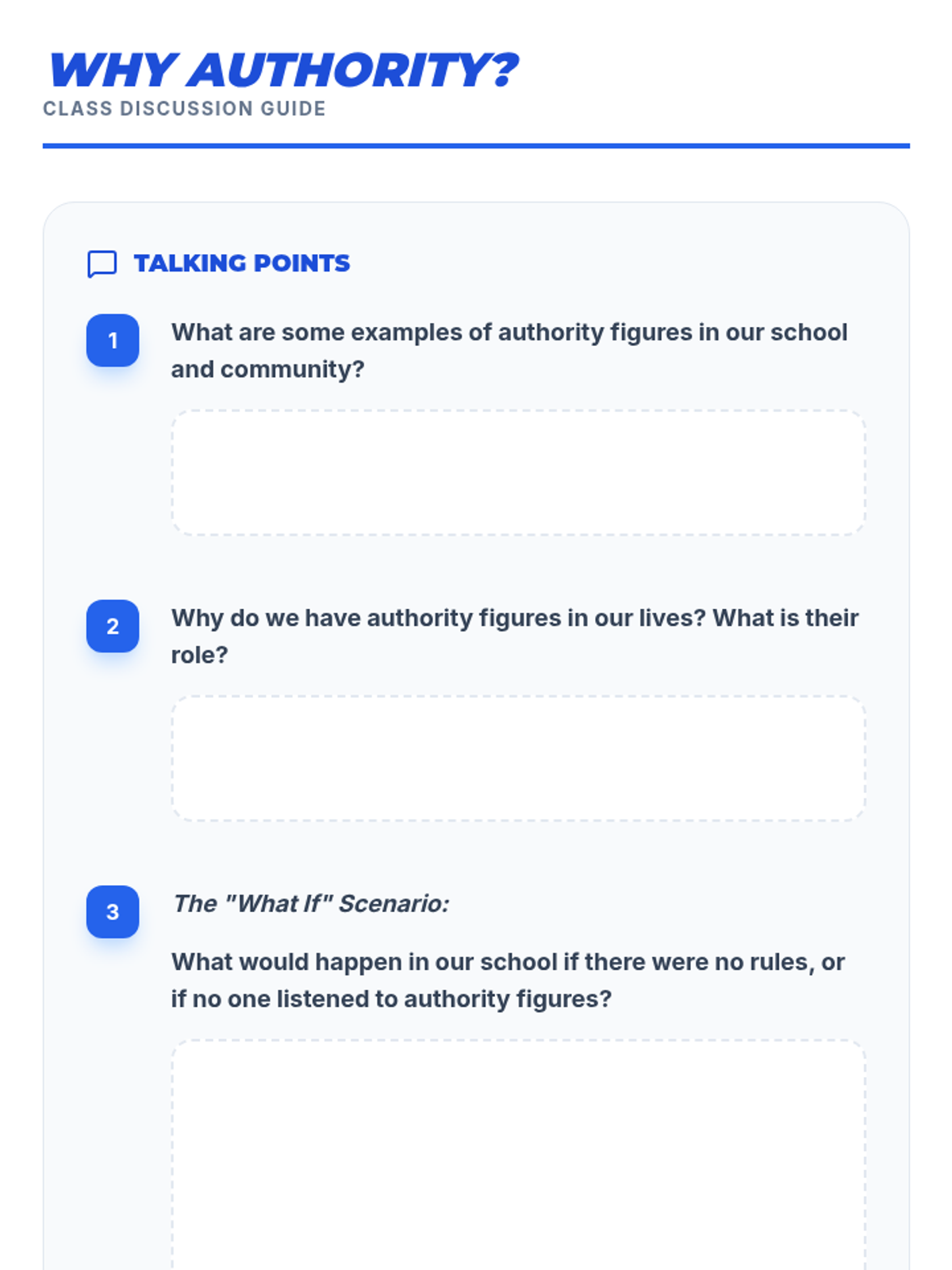Click the Talking Points section heading

[241, 264]
